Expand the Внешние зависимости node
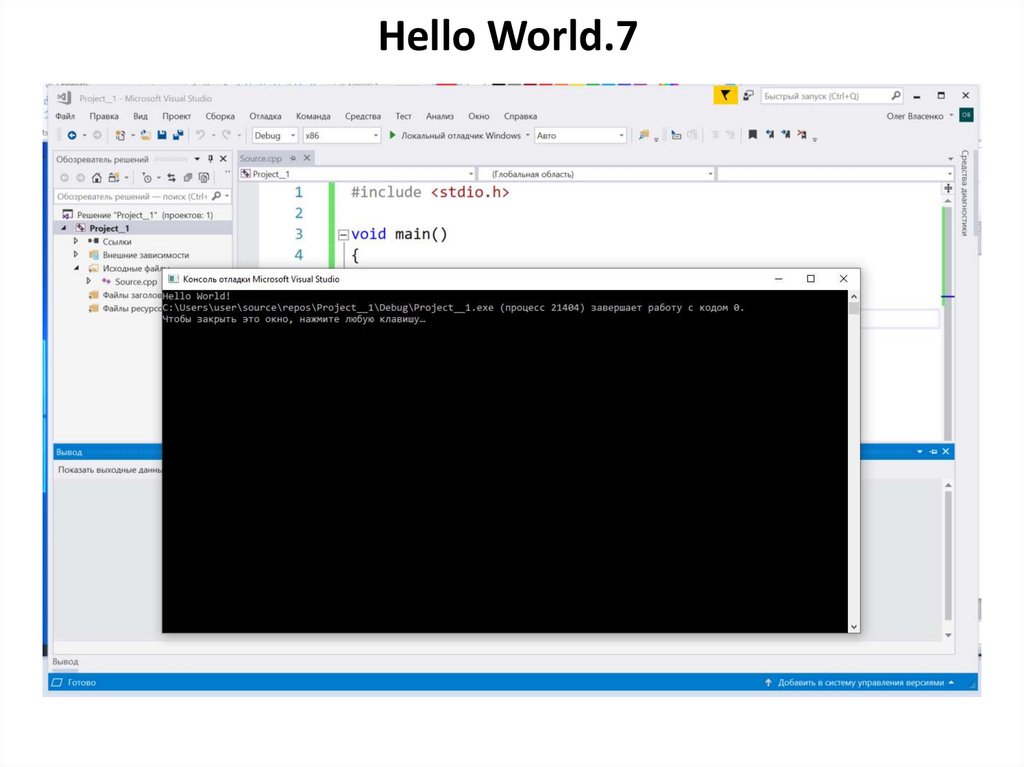Image resolution: width=1024 pixels, height=767 pixels. tap(76, 254)
